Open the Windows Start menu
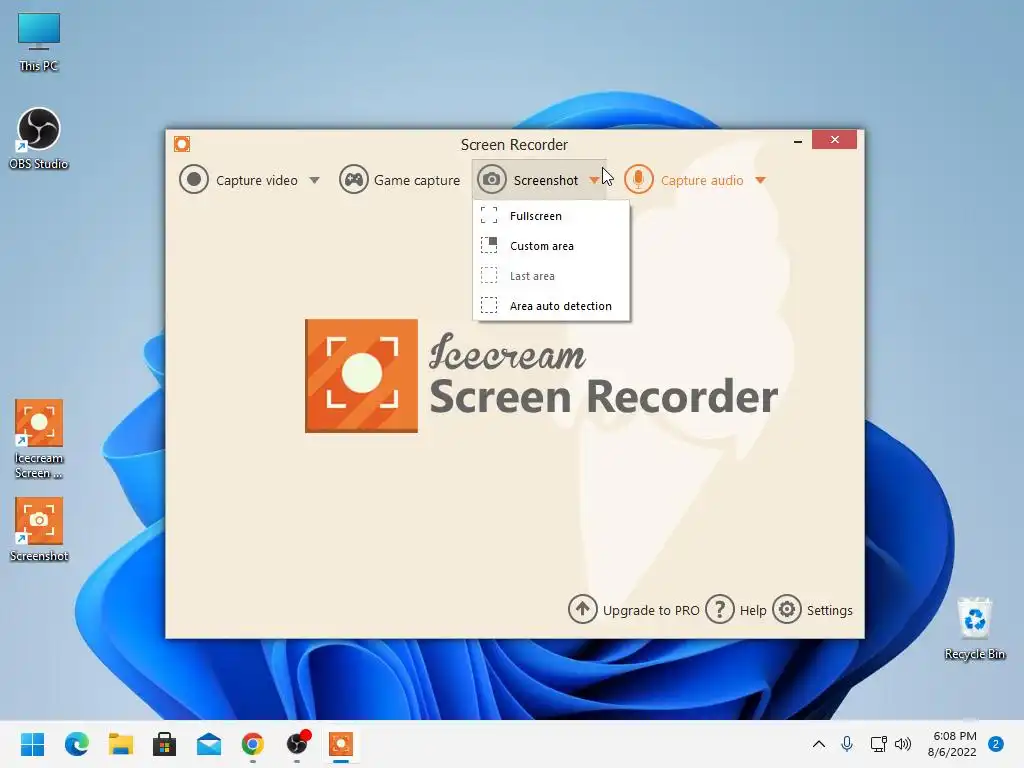 click(33, 744)
